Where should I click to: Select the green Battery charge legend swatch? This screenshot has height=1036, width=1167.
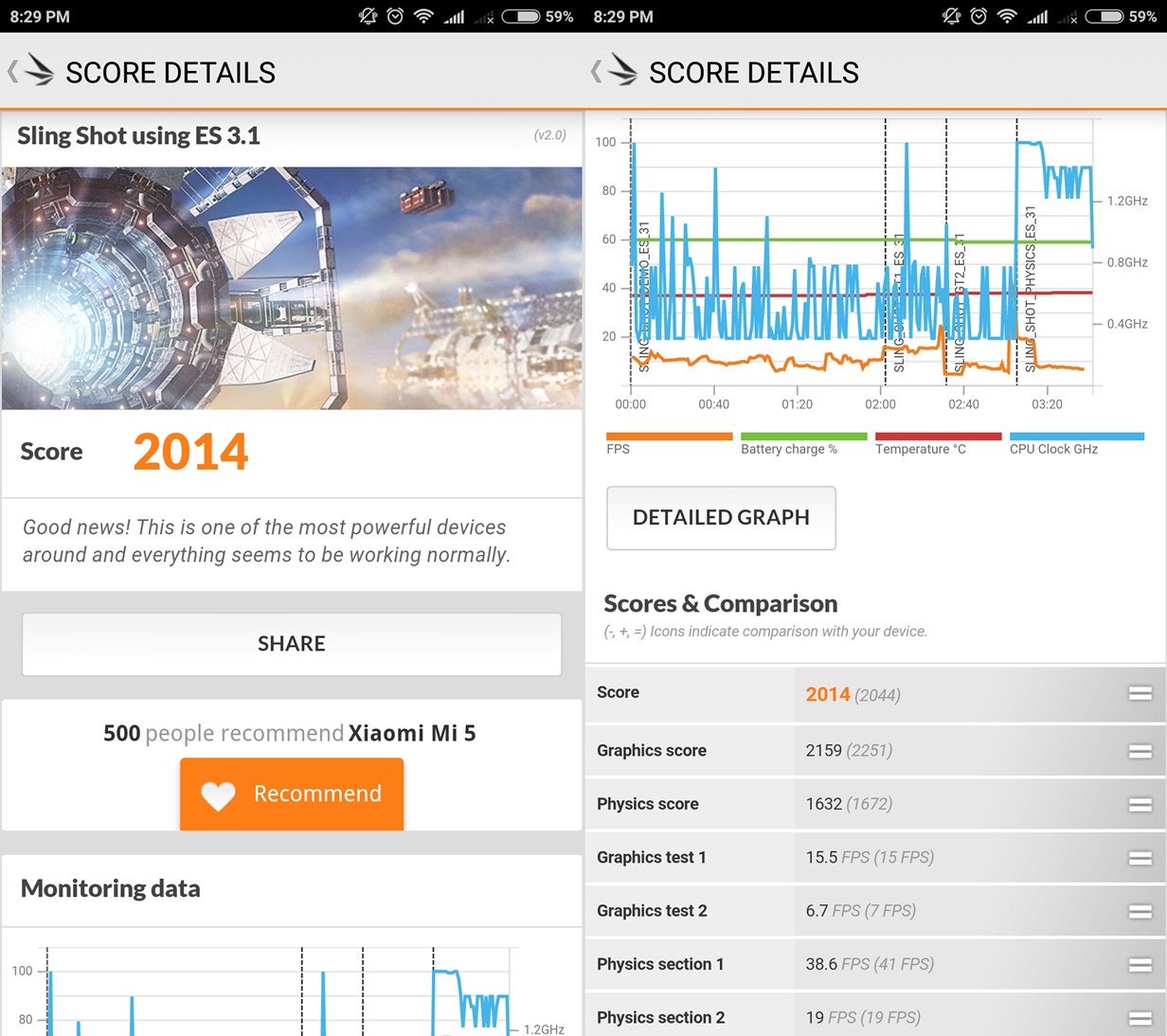click(803, 437)
